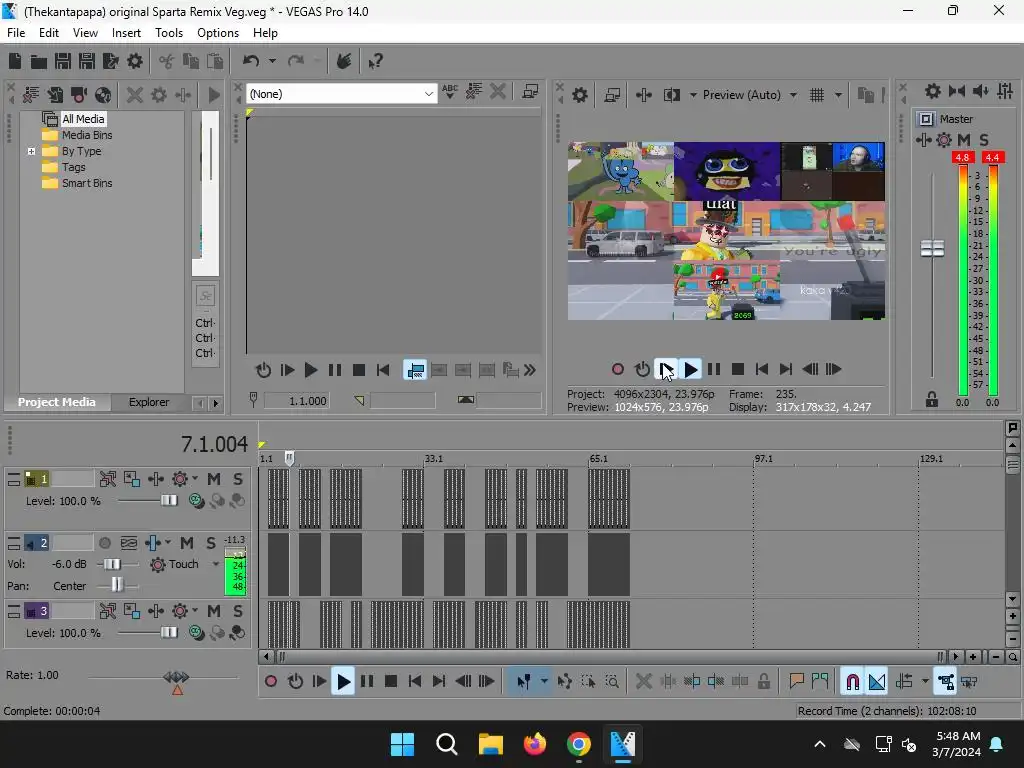Viewport: 1024px width, 768px height.
Task: Mute video track 3
Action: [214, 611]
